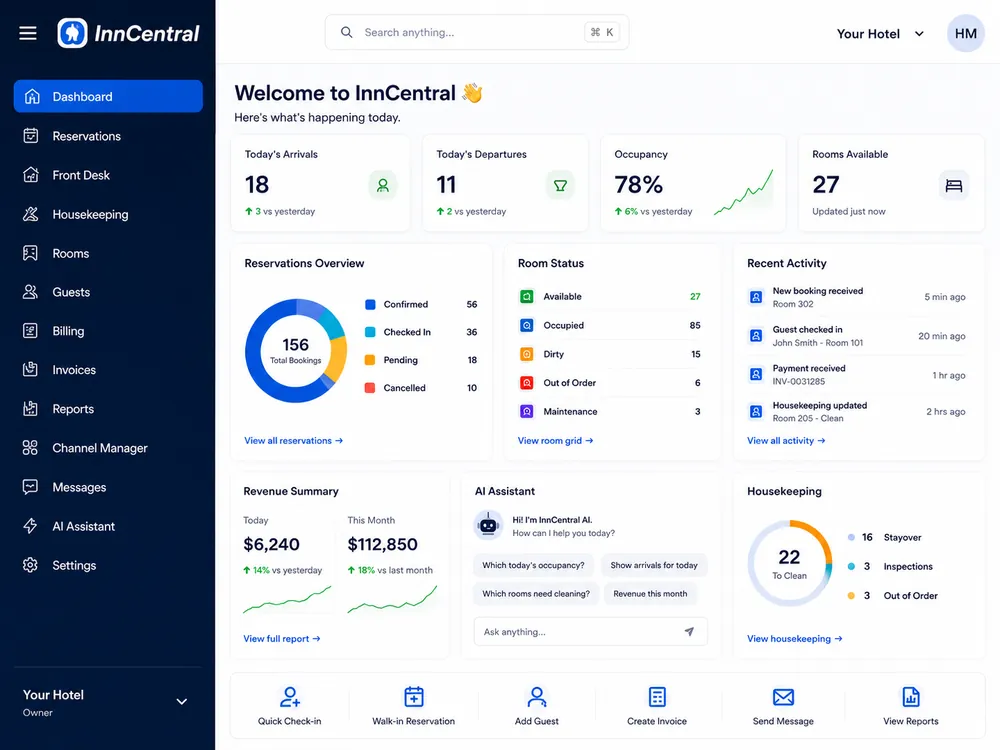Click the Add Guest quick action
Screen dimensions: 1000x750
(536, 706)
